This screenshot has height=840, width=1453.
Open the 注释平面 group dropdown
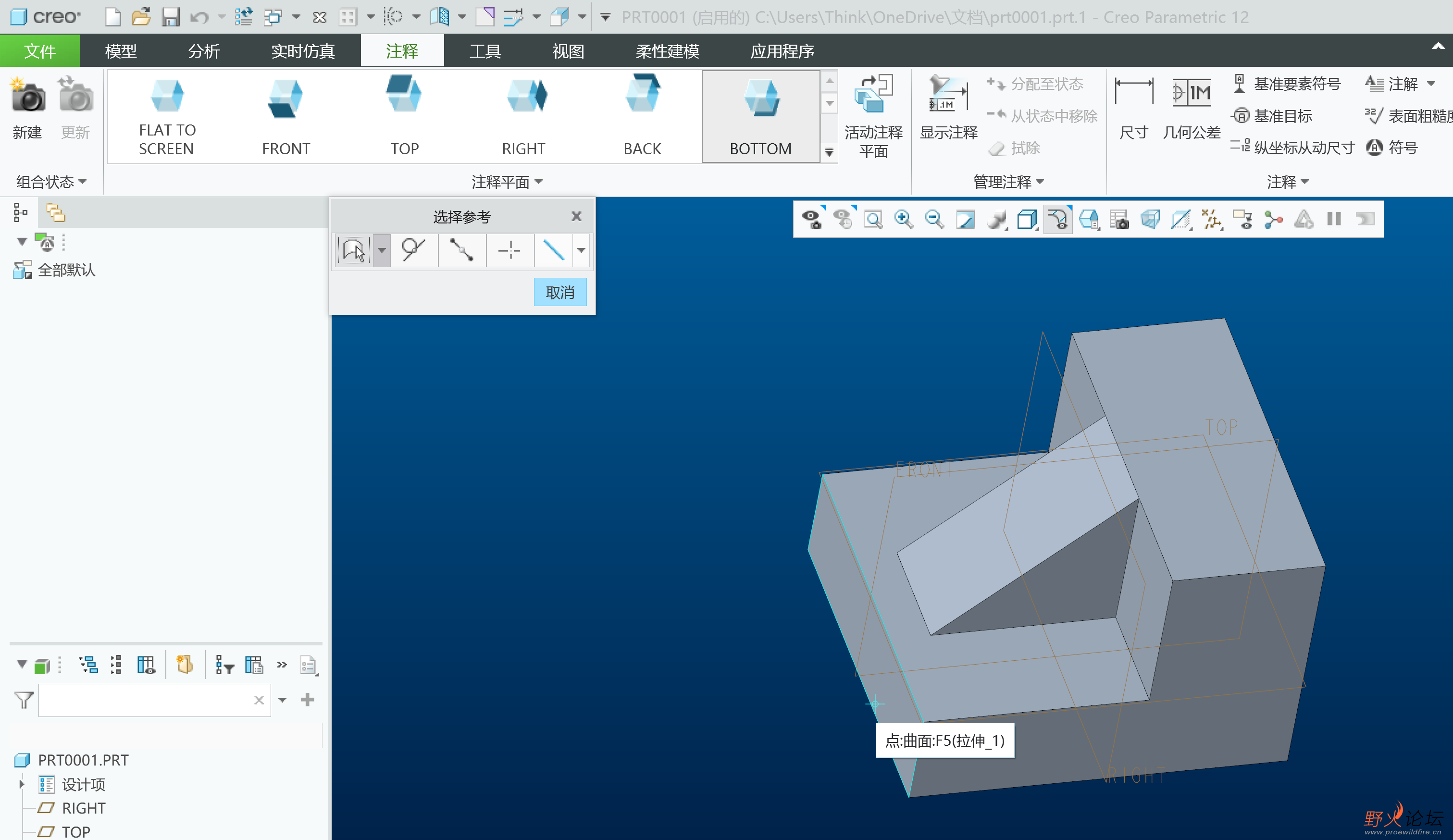coord(507,182)
